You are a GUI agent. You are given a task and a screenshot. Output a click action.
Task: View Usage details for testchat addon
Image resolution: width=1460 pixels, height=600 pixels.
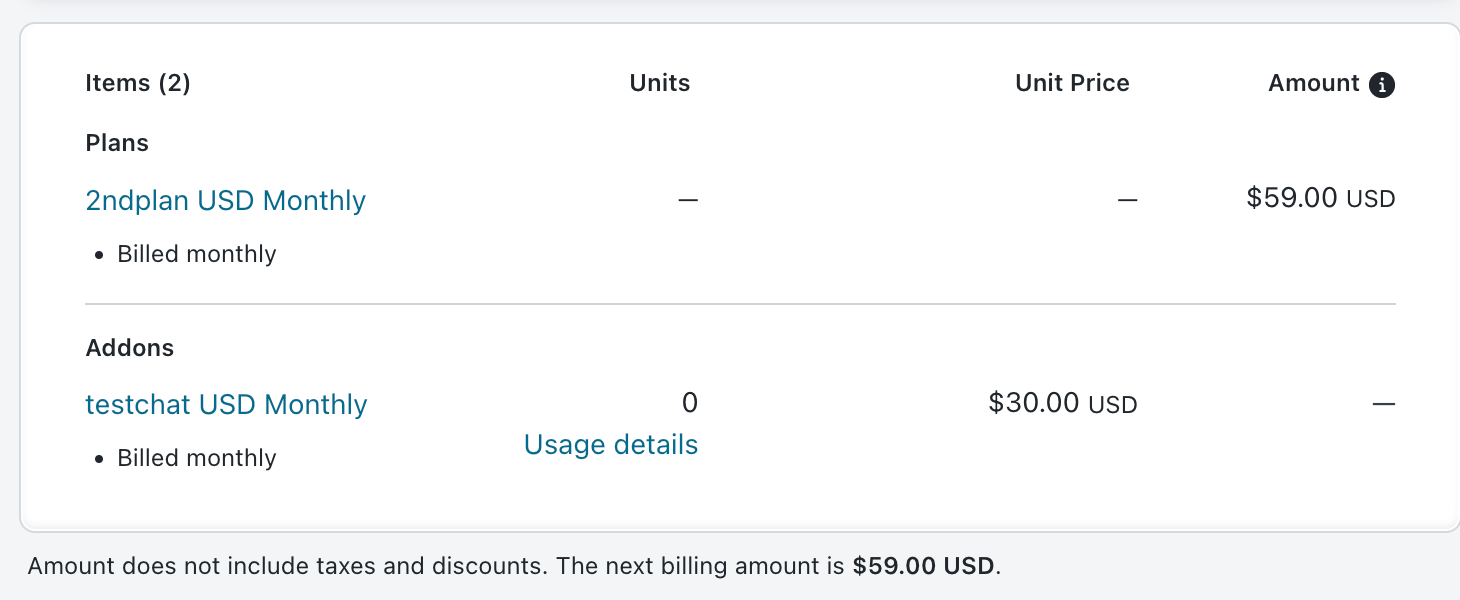610,445
